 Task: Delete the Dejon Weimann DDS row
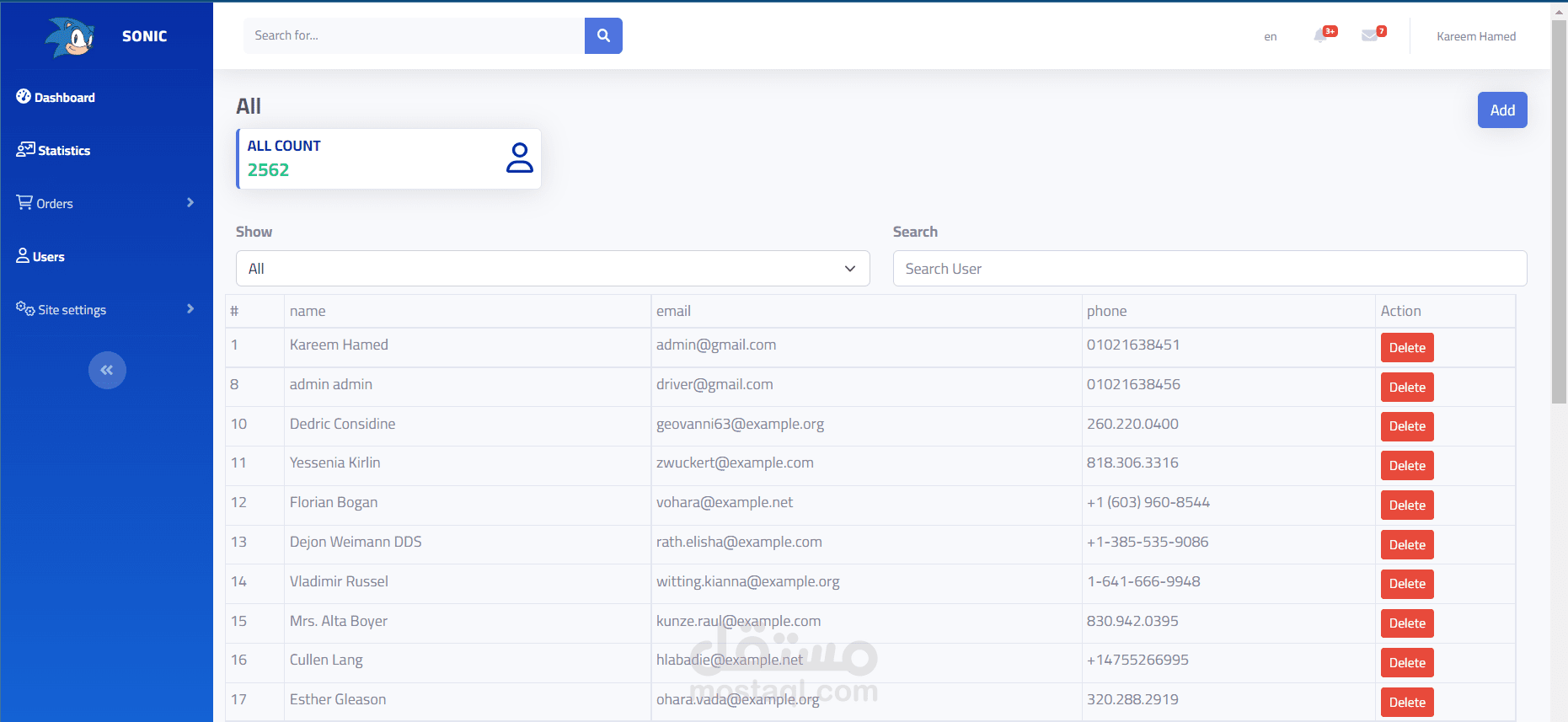tap(1407, 545)
